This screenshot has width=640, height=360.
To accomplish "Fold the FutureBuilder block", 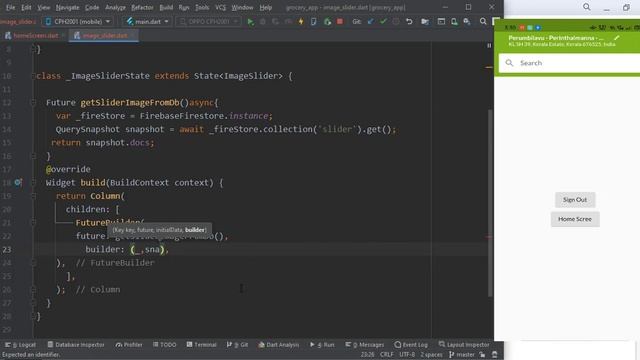I will (x=34, y=223).
